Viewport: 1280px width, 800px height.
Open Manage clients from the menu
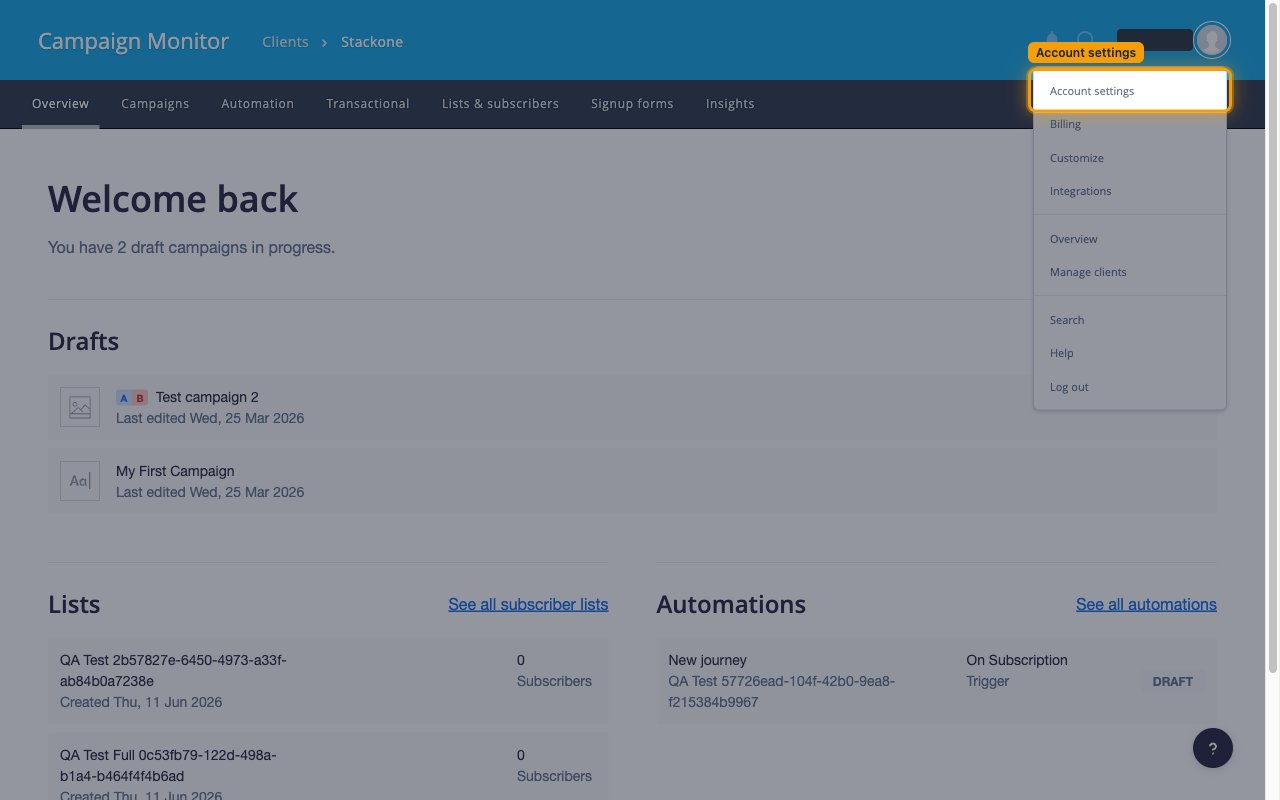click(x=1130, y=272)
